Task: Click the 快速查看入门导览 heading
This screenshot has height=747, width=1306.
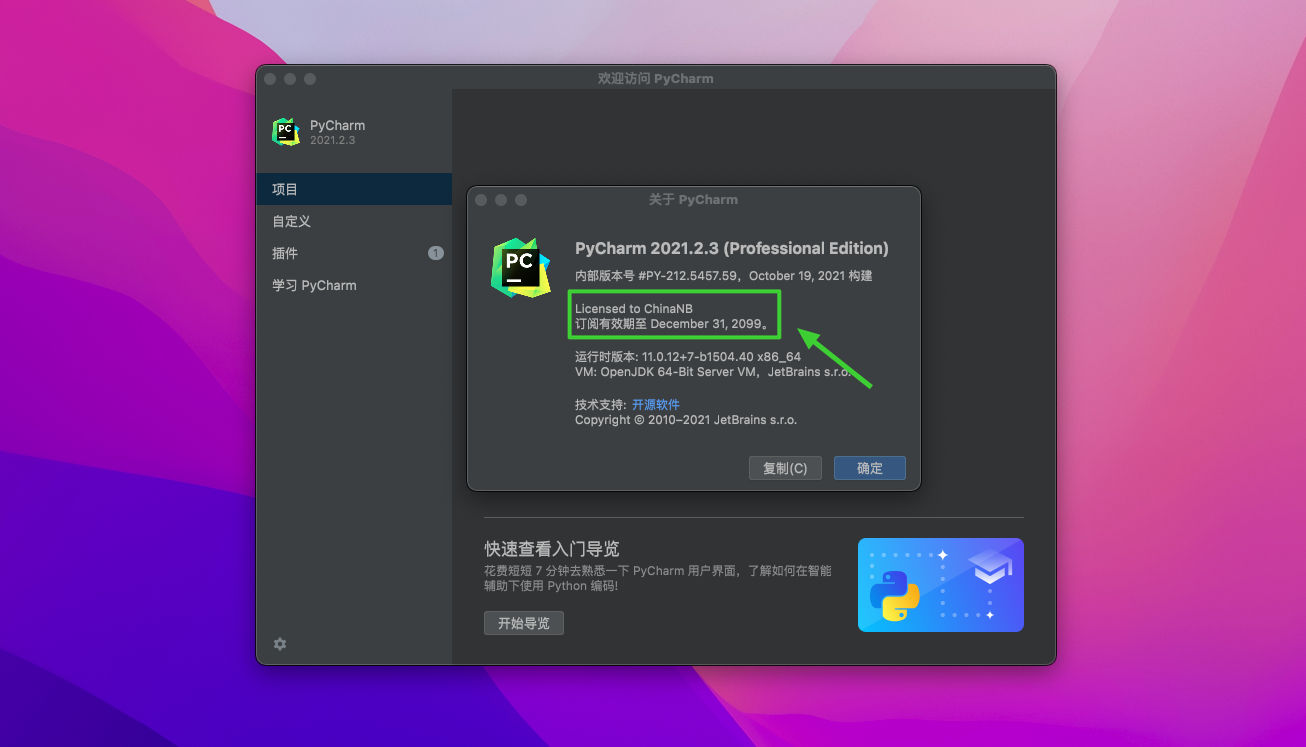Action: pos(552,549)
